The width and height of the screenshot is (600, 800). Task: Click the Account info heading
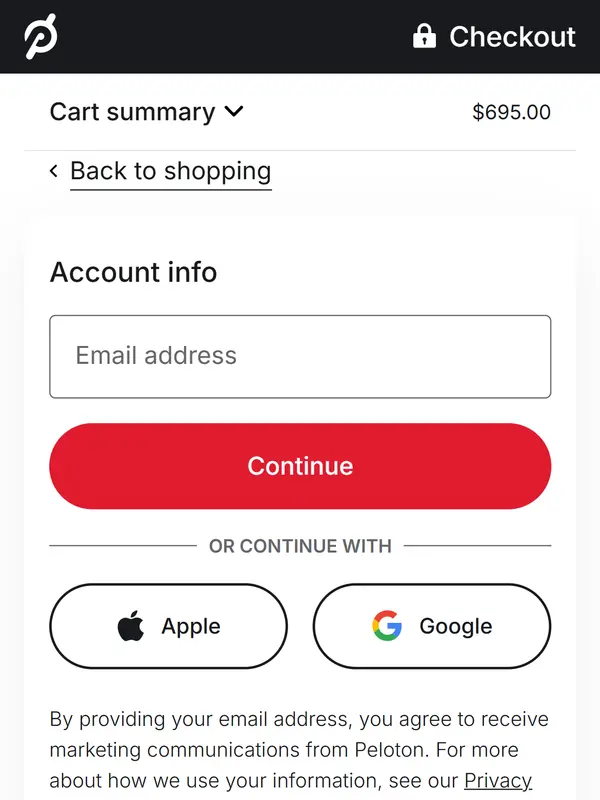[x=133, y=272]
